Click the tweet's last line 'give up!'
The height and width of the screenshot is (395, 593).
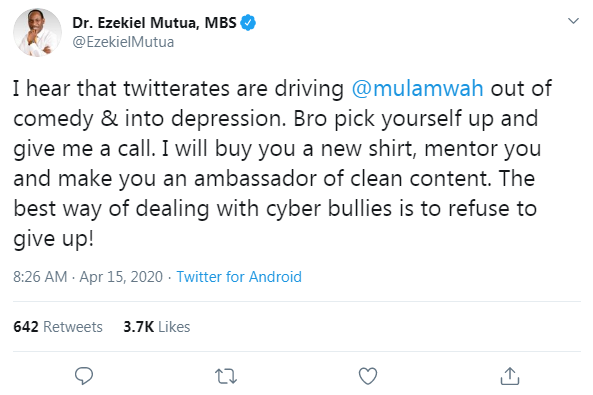(53, 239)
